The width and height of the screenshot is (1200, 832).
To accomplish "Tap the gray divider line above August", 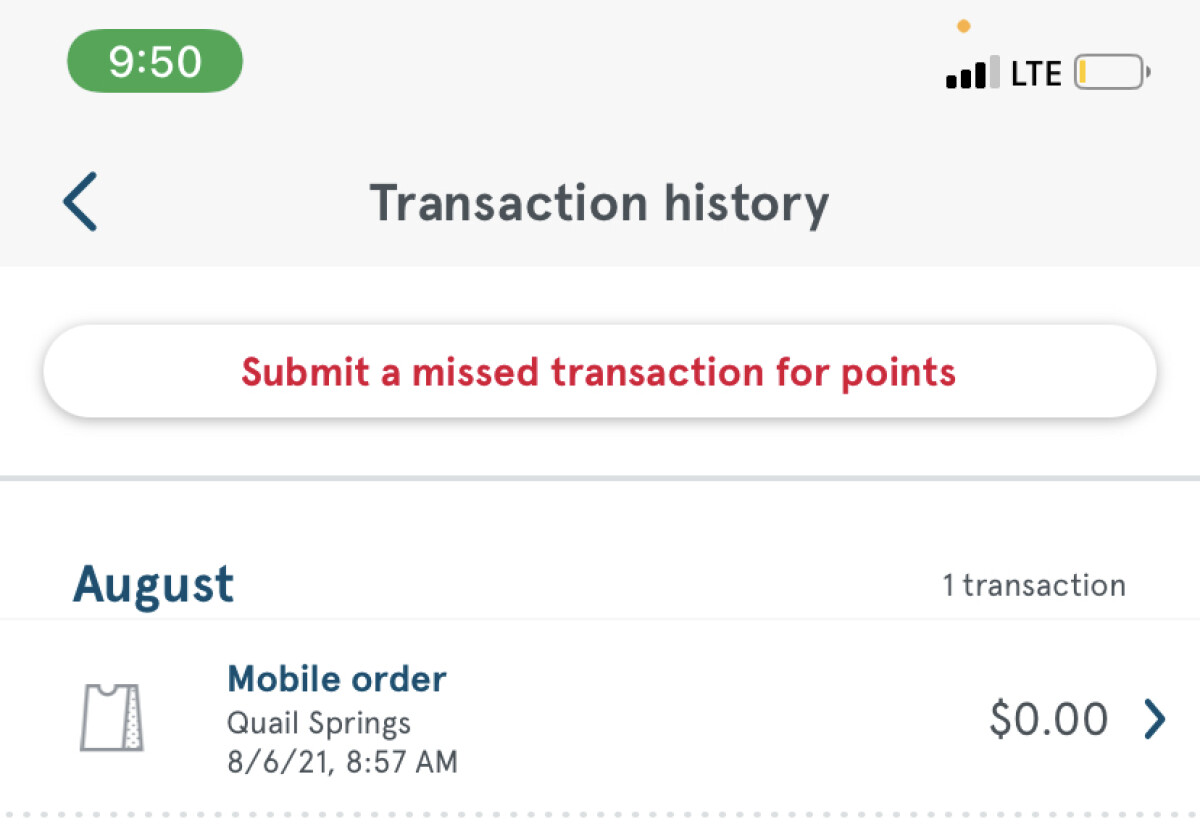I will click(600, 478).
